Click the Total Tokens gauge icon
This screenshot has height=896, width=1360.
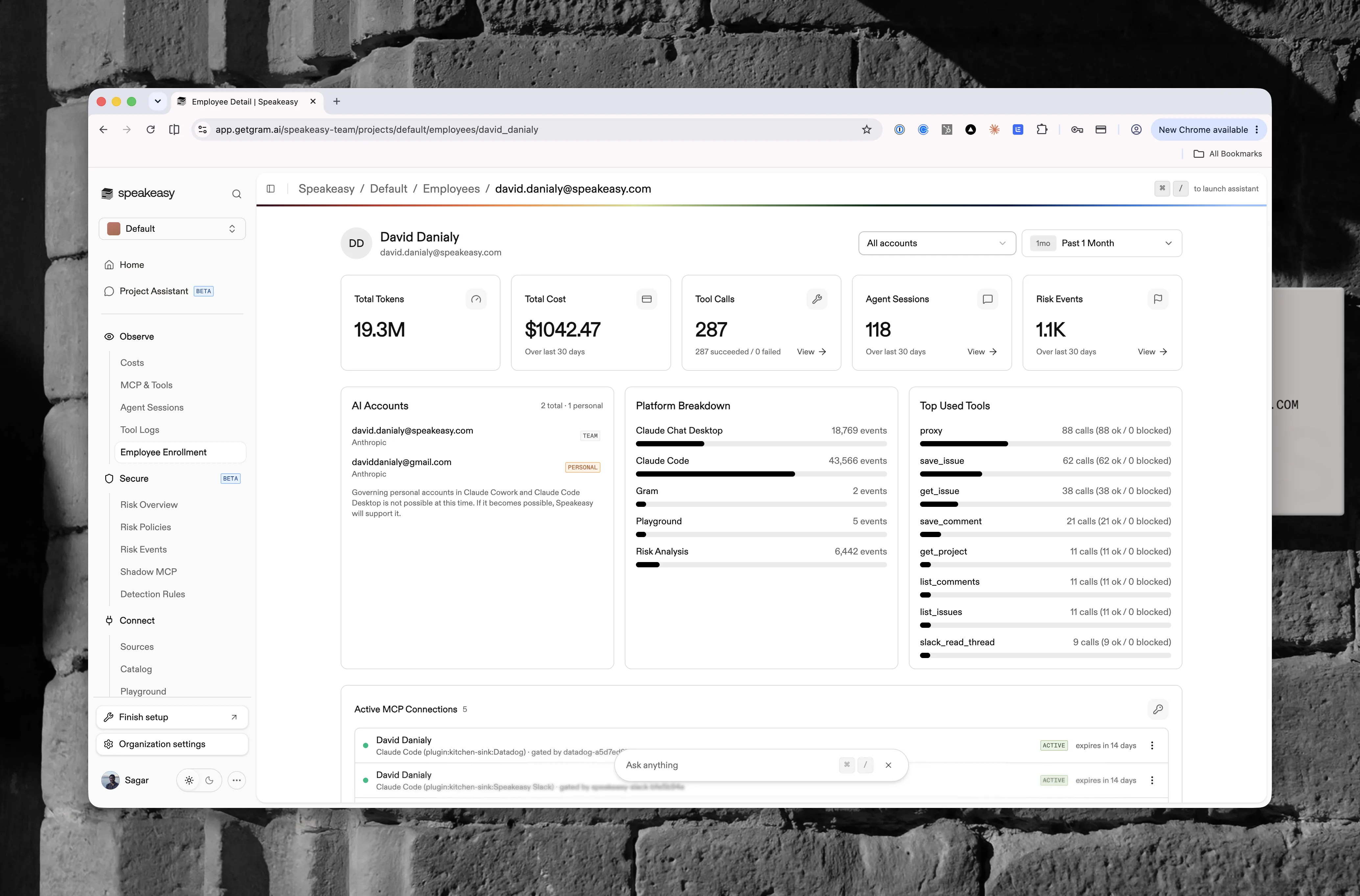(475, 299)
